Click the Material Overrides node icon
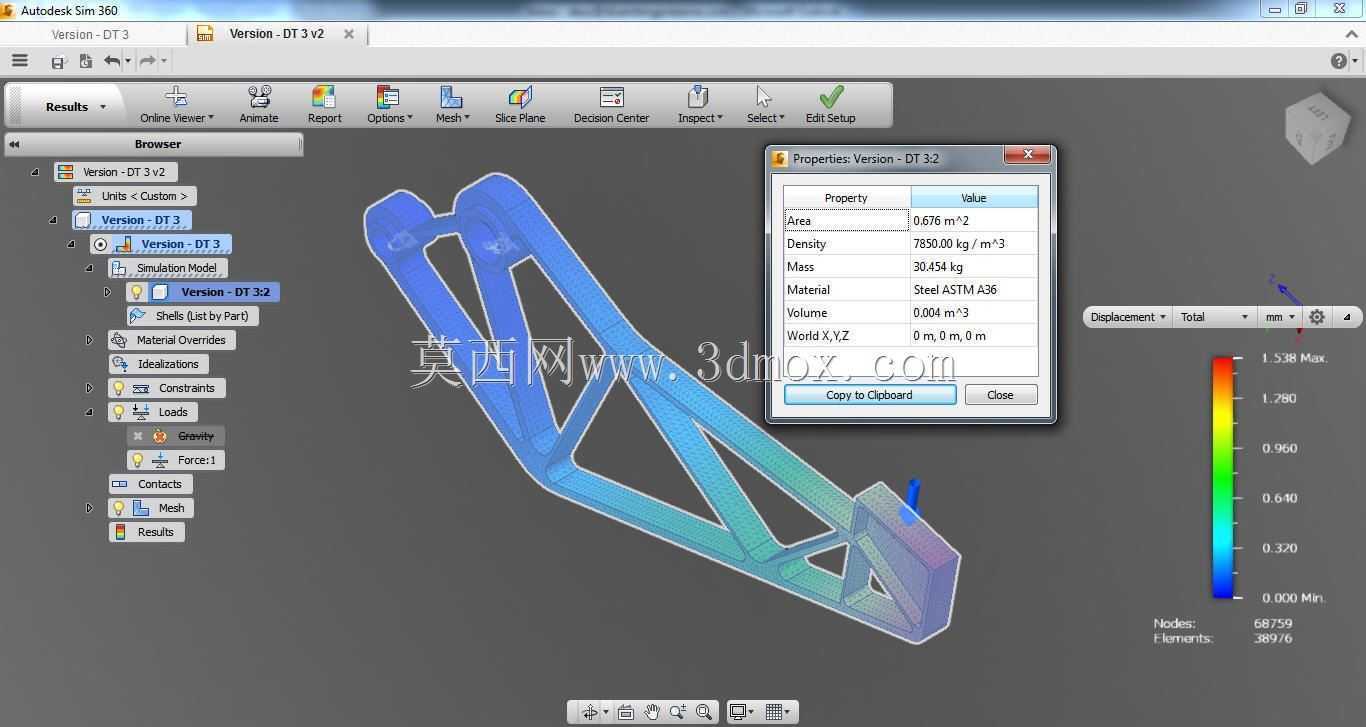This screenshot has width=1366, height=727. 120,340
